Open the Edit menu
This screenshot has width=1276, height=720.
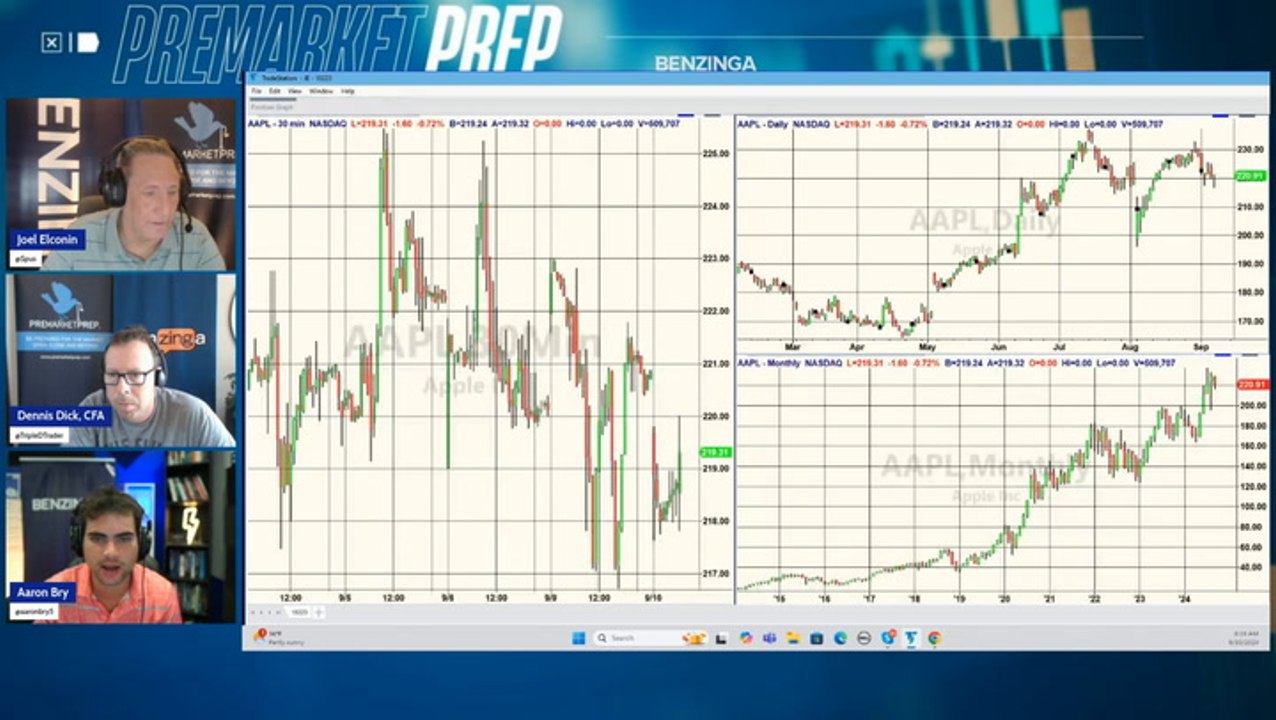tap(274, 91)
